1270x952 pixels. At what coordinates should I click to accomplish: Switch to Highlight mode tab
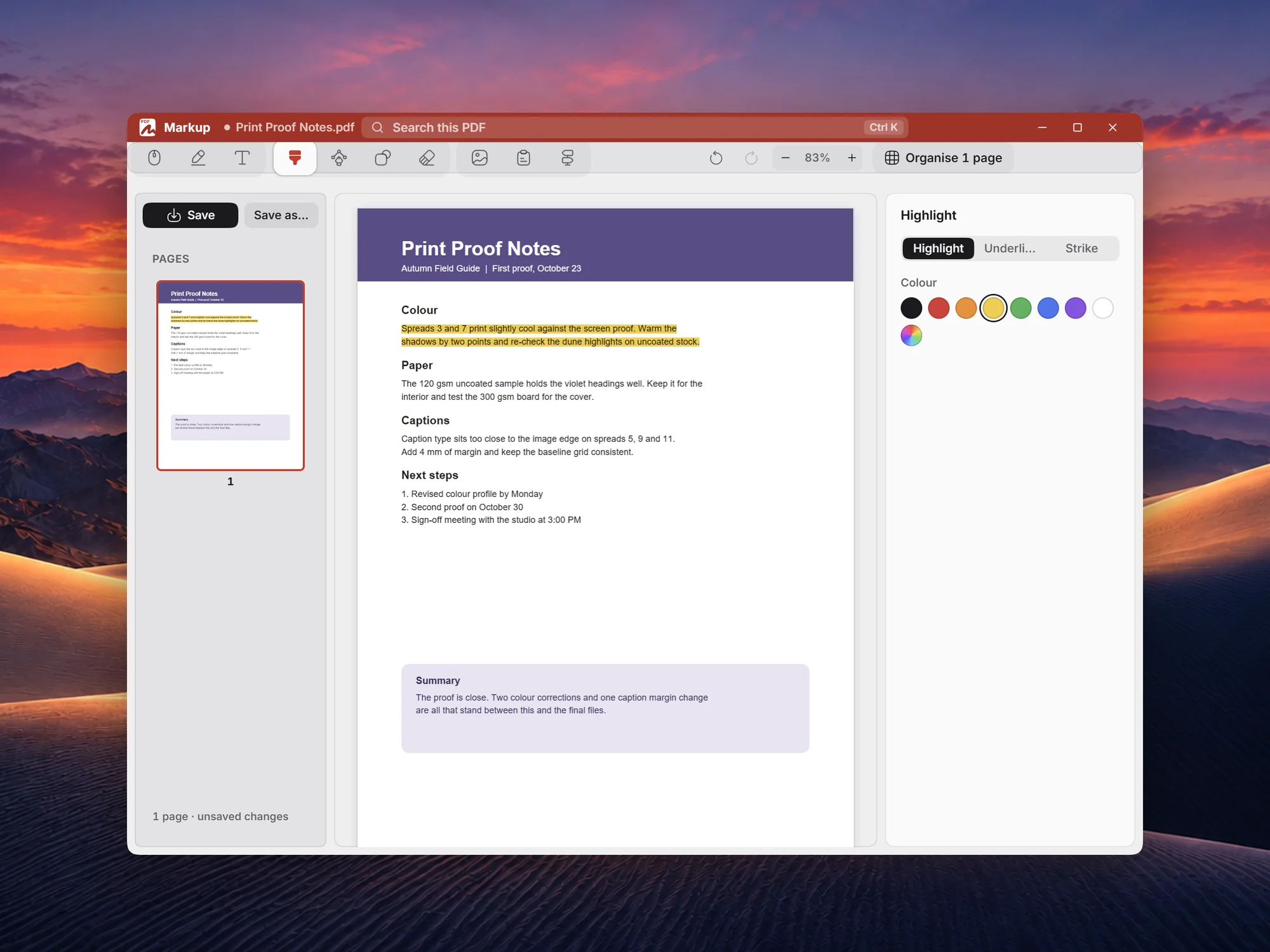[x=938, y=248]
